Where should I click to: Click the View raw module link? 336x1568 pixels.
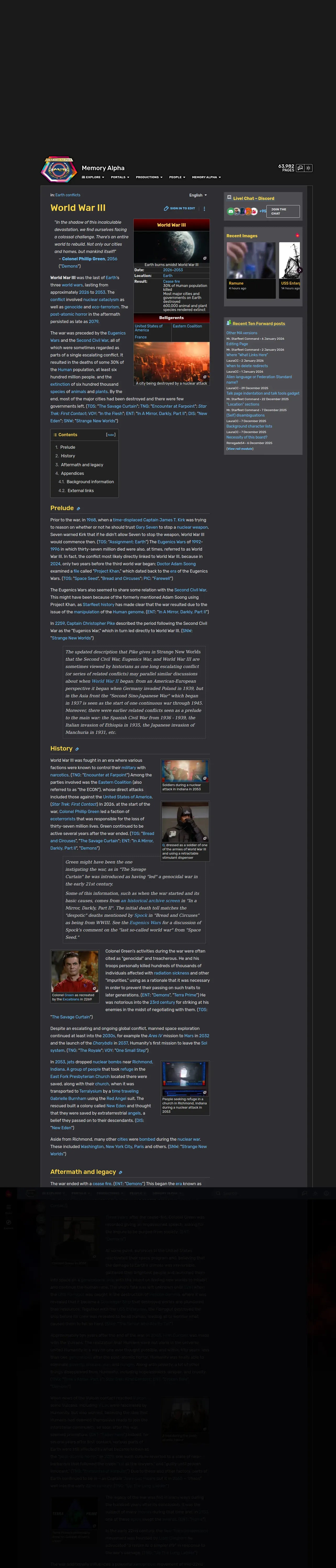click(x=240, y=449)
